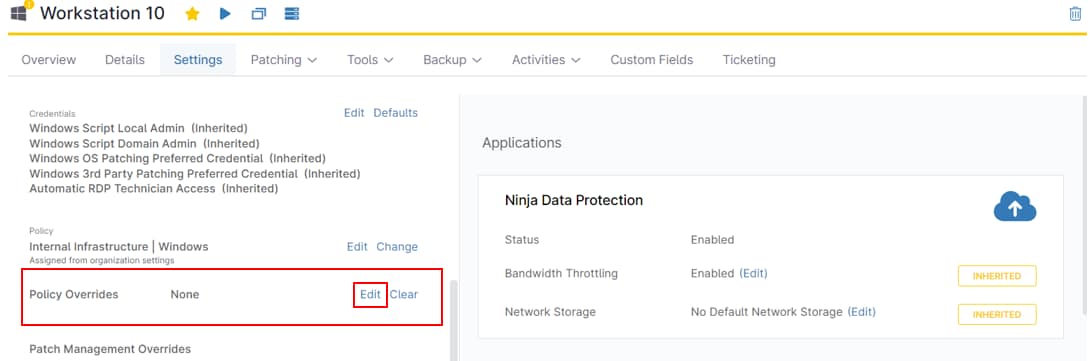Open the remote window icon

259,13
